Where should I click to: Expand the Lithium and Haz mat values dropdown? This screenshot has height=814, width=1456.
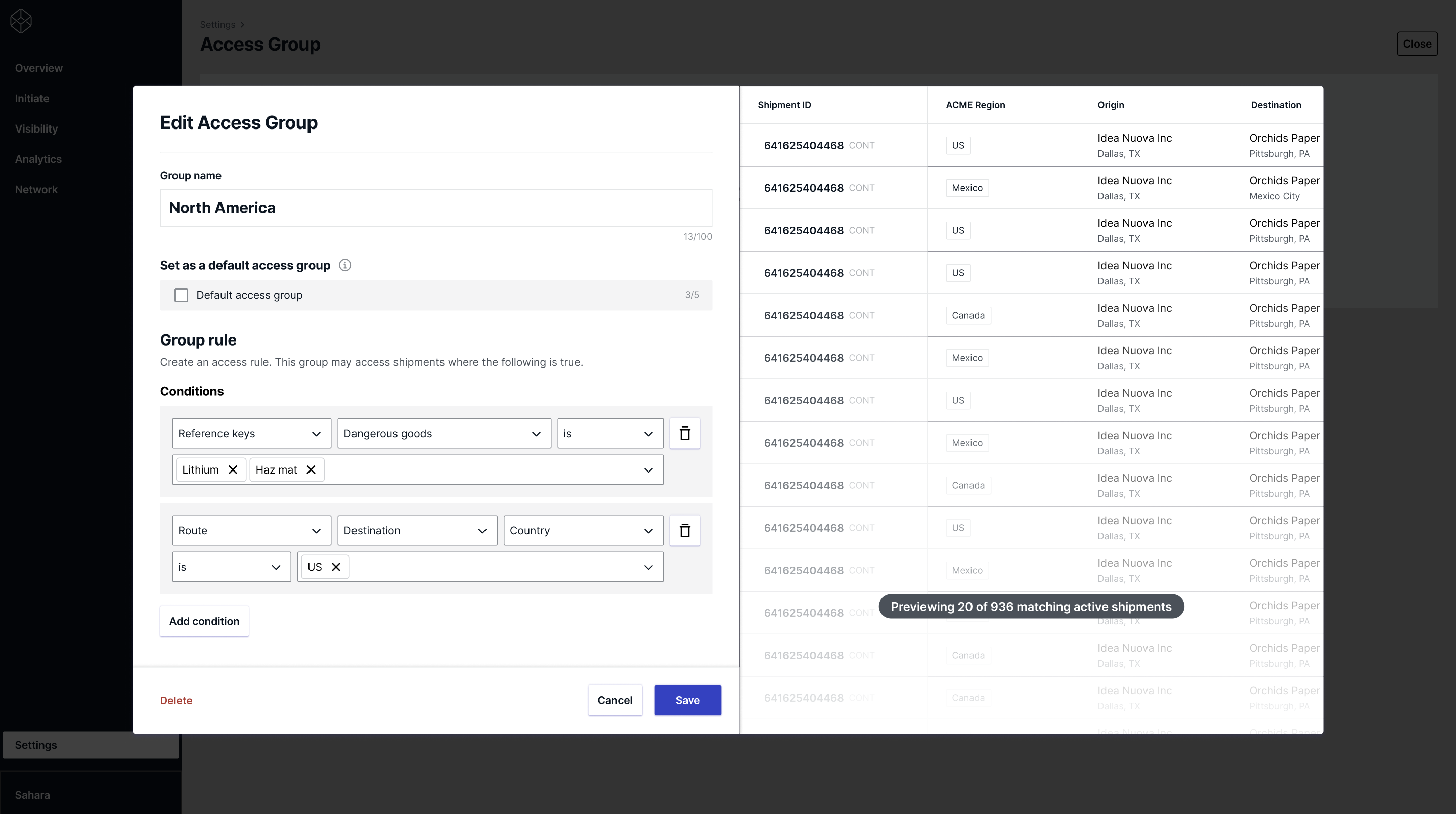pyautogui.click(x=648, y=470)
